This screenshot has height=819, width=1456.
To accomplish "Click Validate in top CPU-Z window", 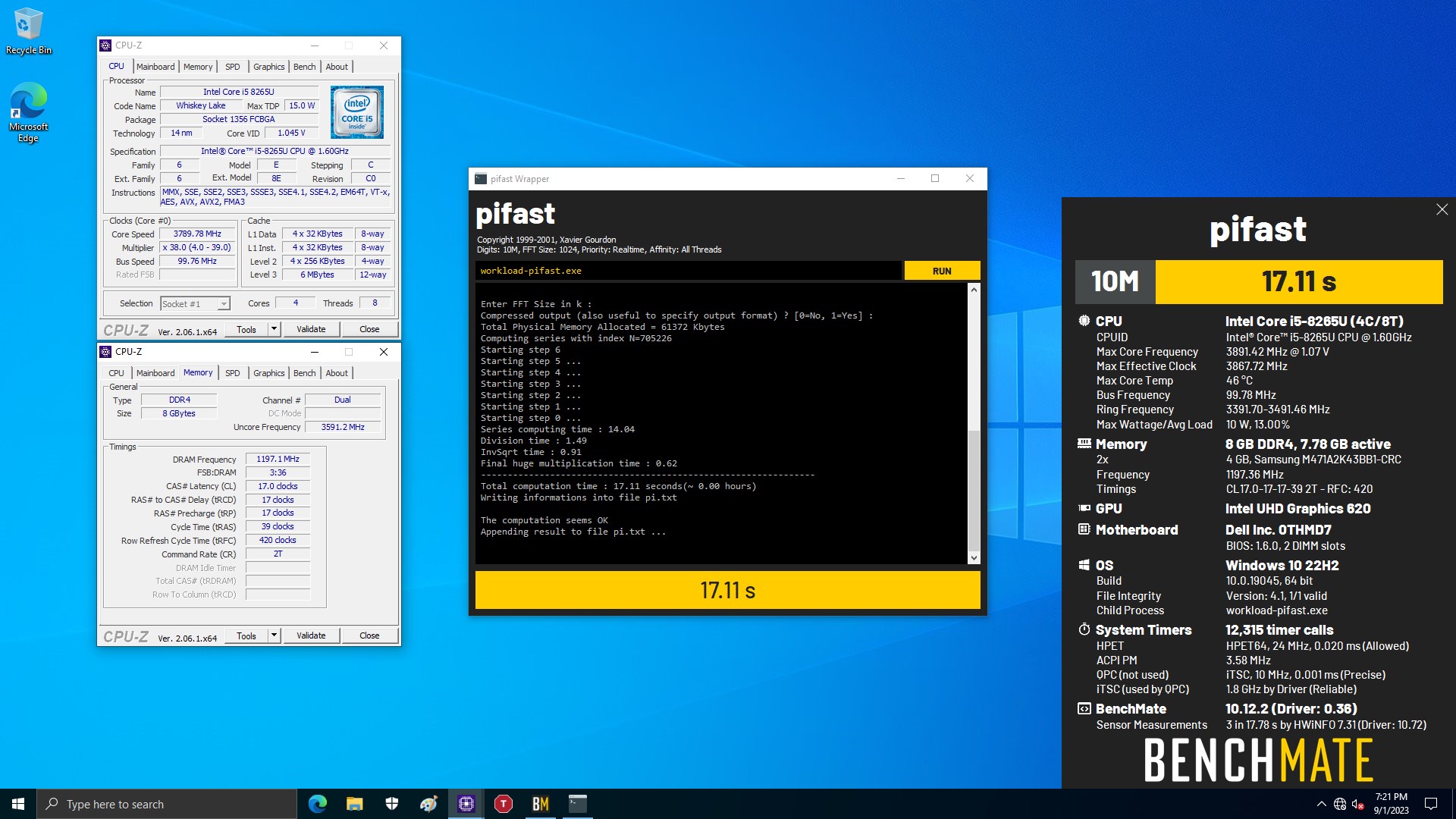I will pos(311,329).
